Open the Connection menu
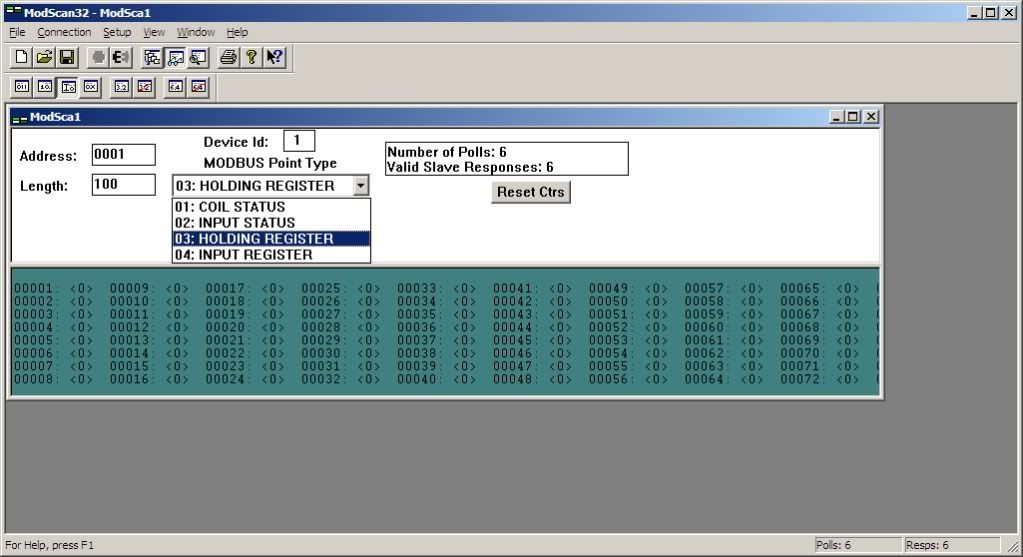1023x557 pixels. (64, 32)
